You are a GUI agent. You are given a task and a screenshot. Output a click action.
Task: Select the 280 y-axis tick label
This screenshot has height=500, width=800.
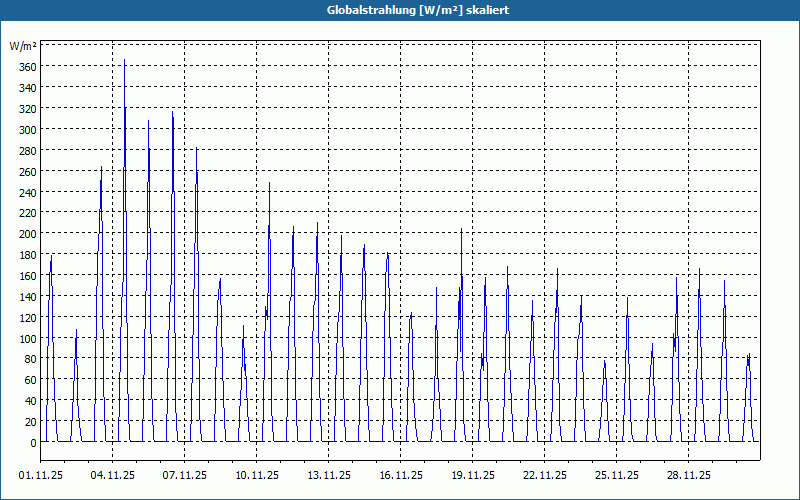28,151
